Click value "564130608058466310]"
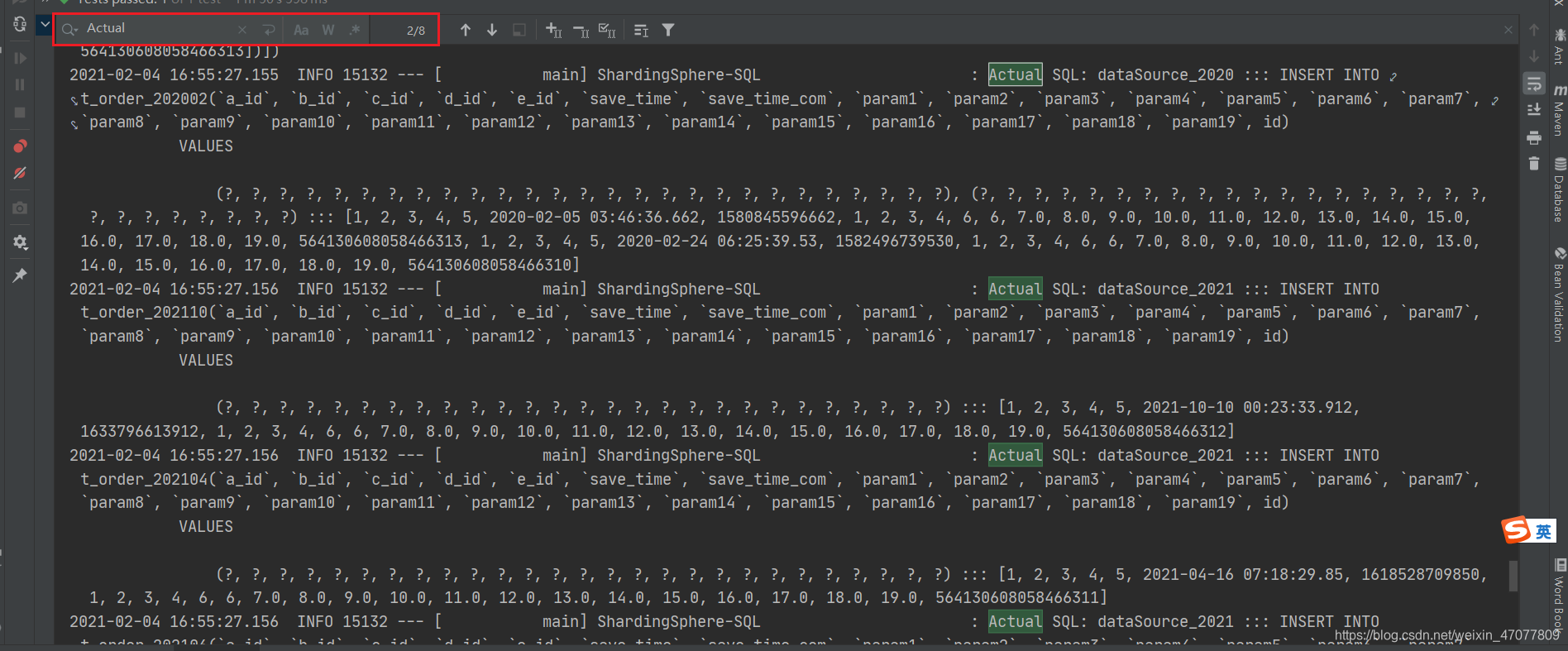The image size is (1568, 651). click(x=494, y=265)
